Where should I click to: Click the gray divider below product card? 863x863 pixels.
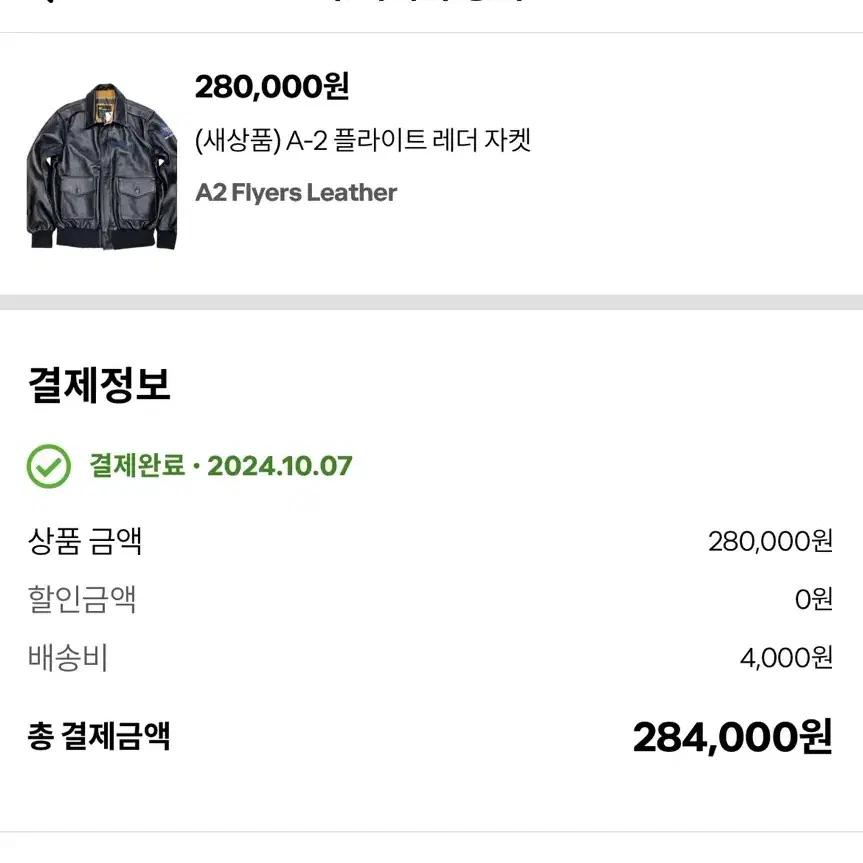click(432, 302)
